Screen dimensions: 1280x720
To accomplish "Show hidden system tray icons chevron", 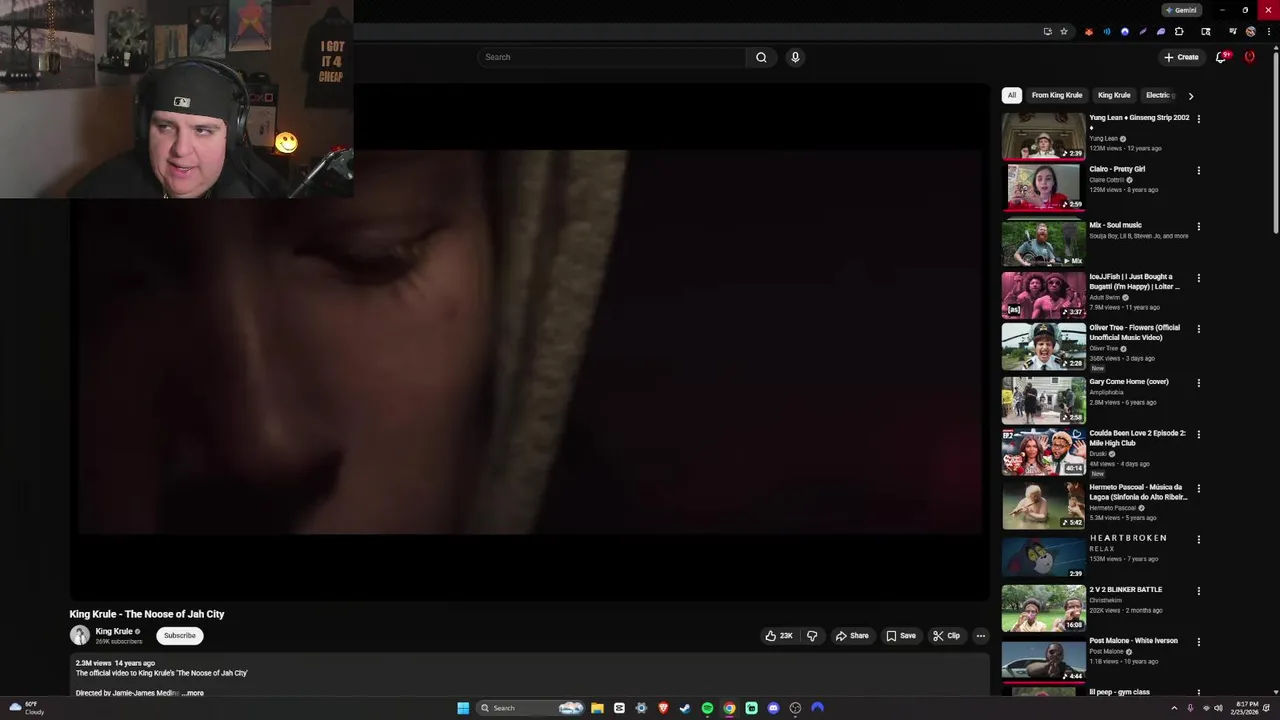I will coord(1174,708).
